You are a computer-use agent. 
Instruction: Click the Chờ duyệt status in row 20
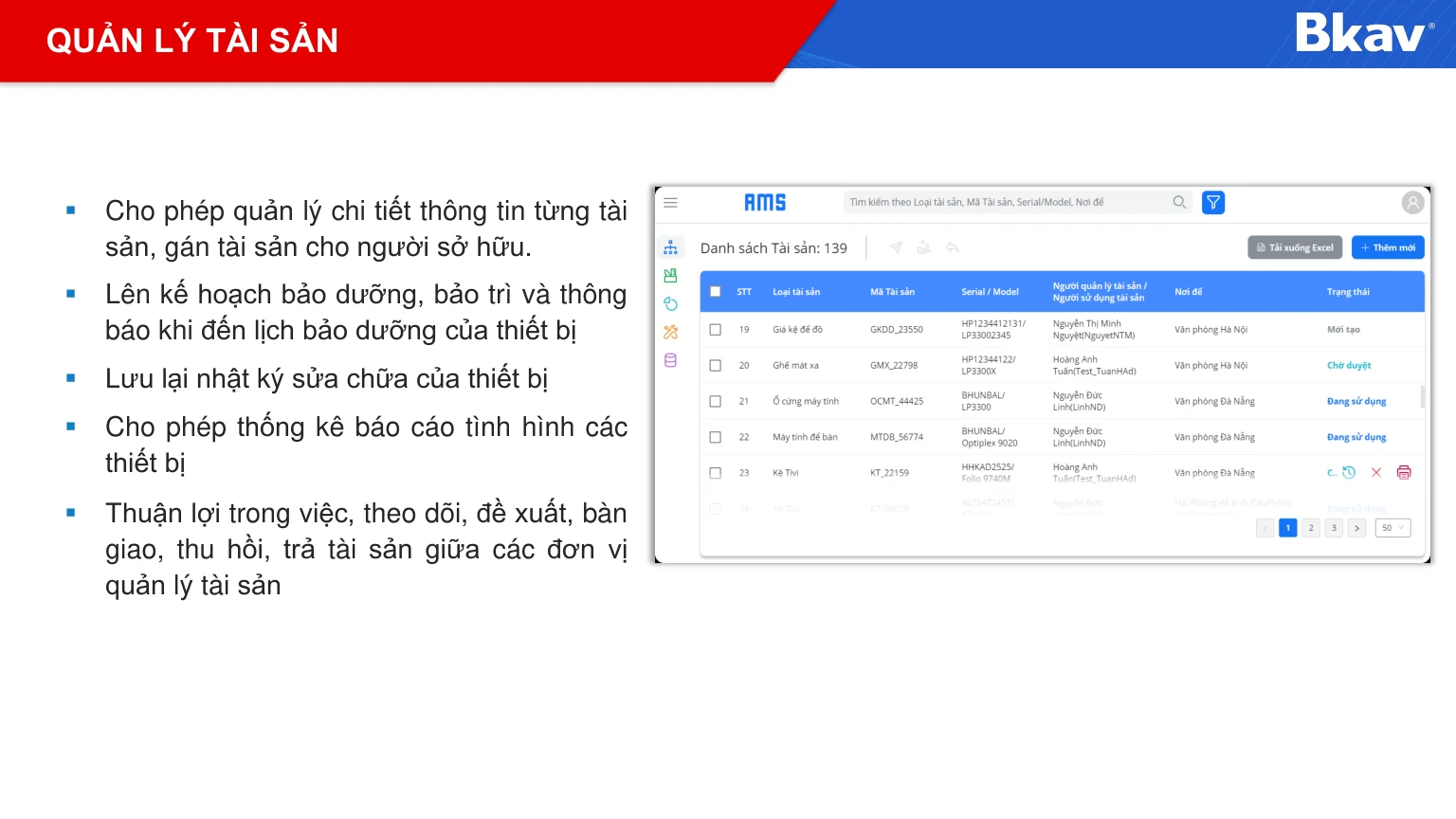tap(1349, 365)
